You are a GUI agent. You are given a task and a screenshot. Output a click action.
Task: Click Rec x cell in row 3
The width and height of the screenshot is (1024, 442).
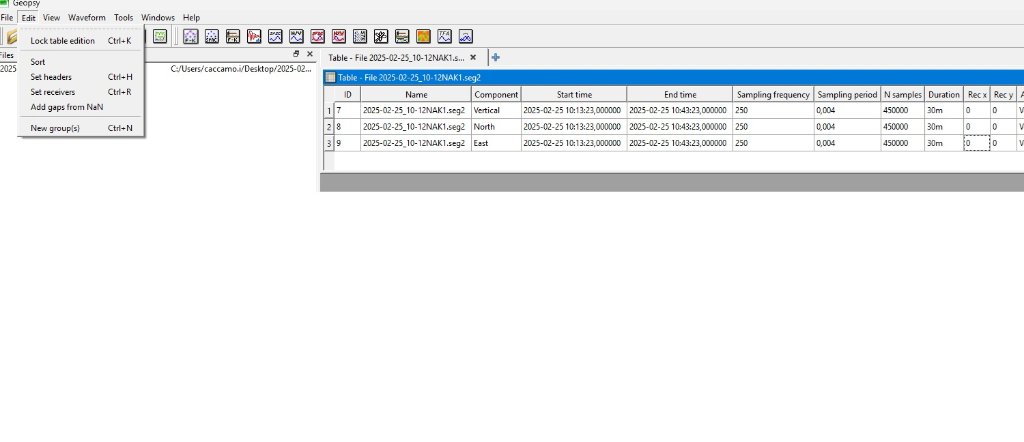click(975, 144)
